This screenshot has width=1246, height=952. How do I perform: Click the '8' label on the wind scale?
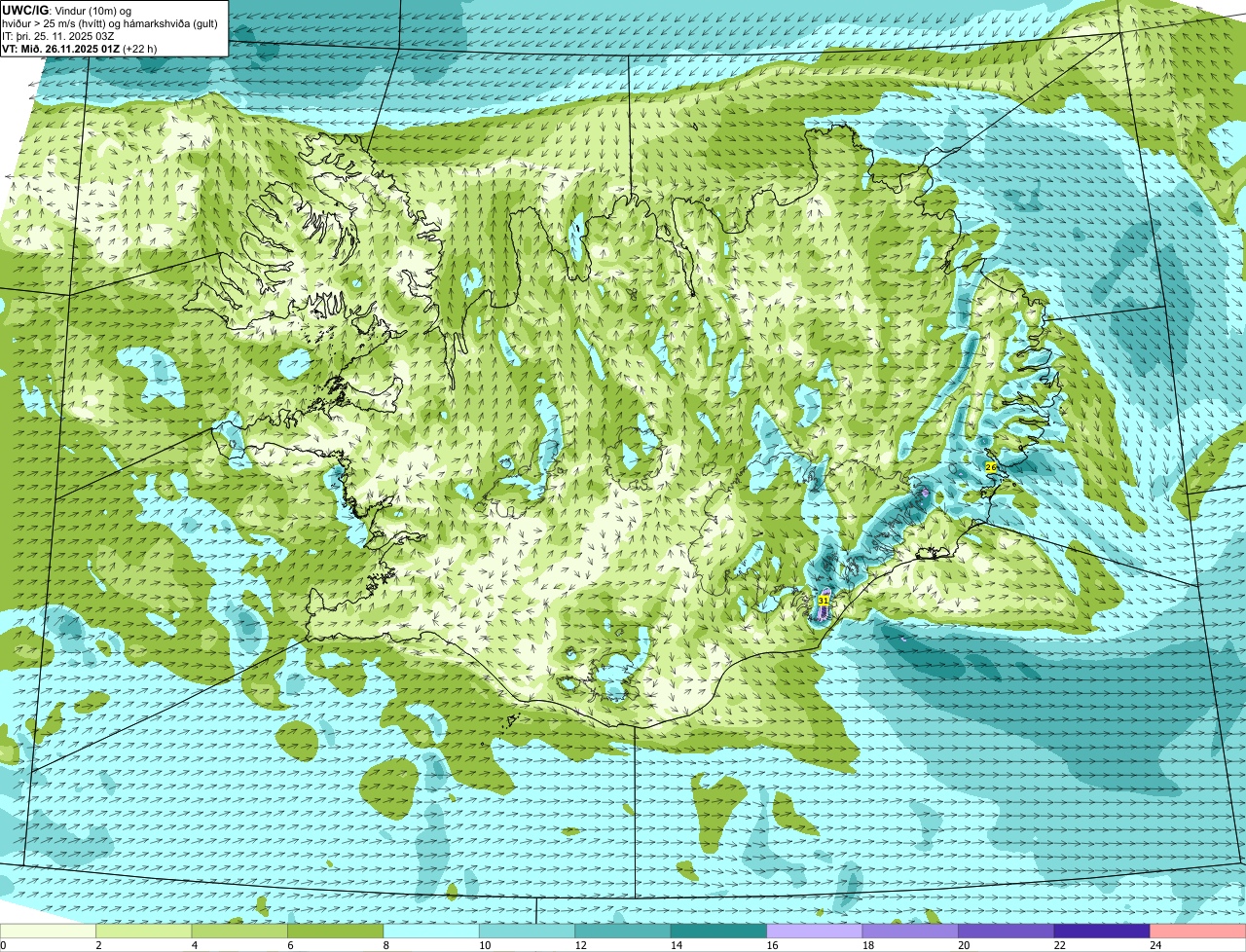385,944
